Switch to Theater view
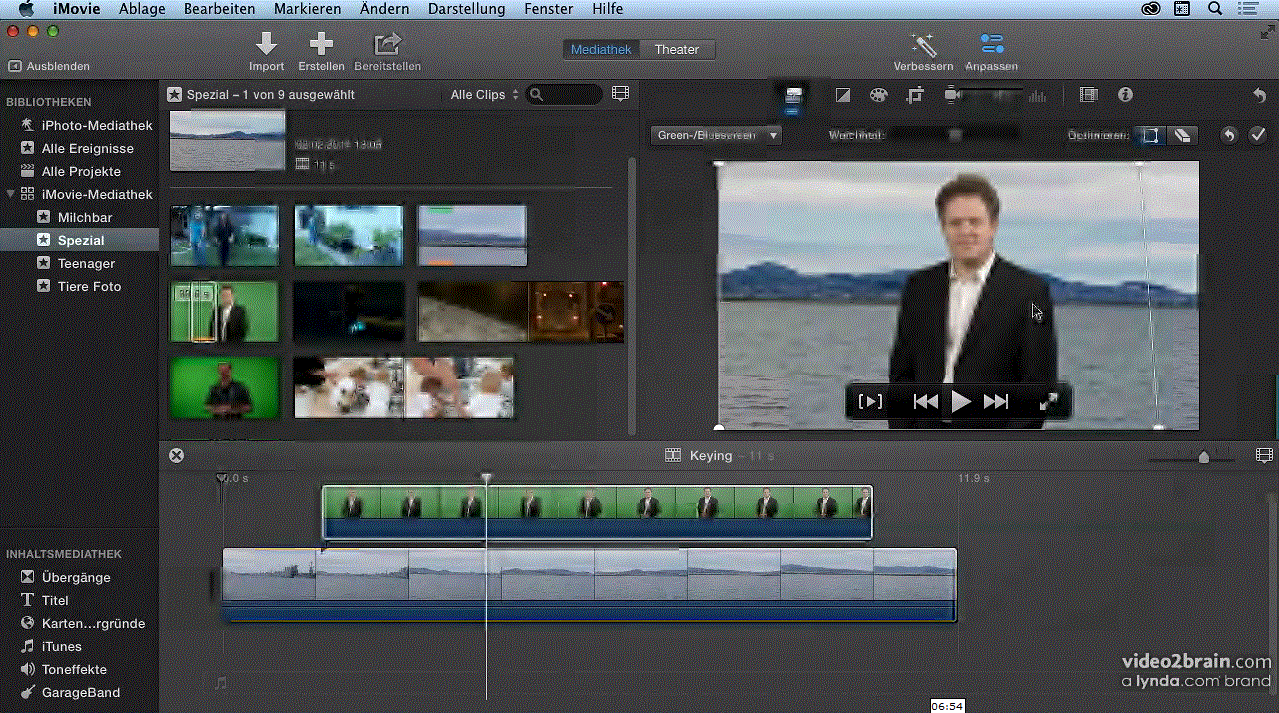Screen dimensions: 1279x713 (x=677, y=49)
